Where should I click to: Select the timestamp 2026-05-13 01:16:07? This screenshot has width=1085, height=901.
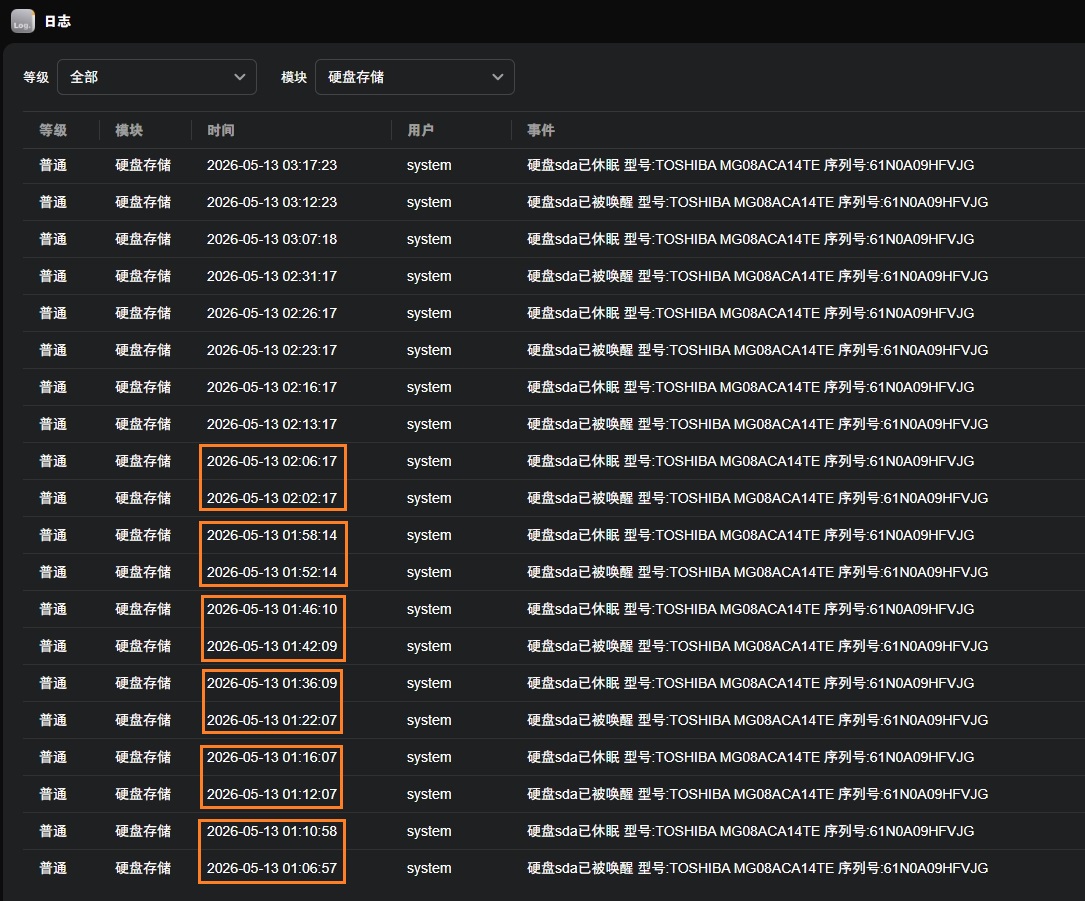pos(272,758)
